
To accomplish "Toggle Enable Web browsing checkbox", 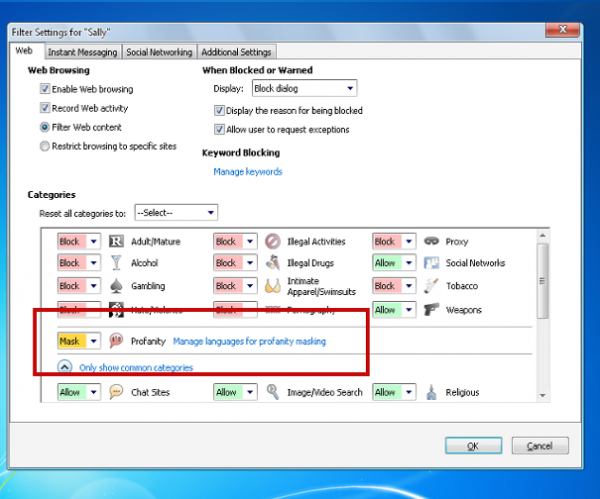I will (45, 89).
